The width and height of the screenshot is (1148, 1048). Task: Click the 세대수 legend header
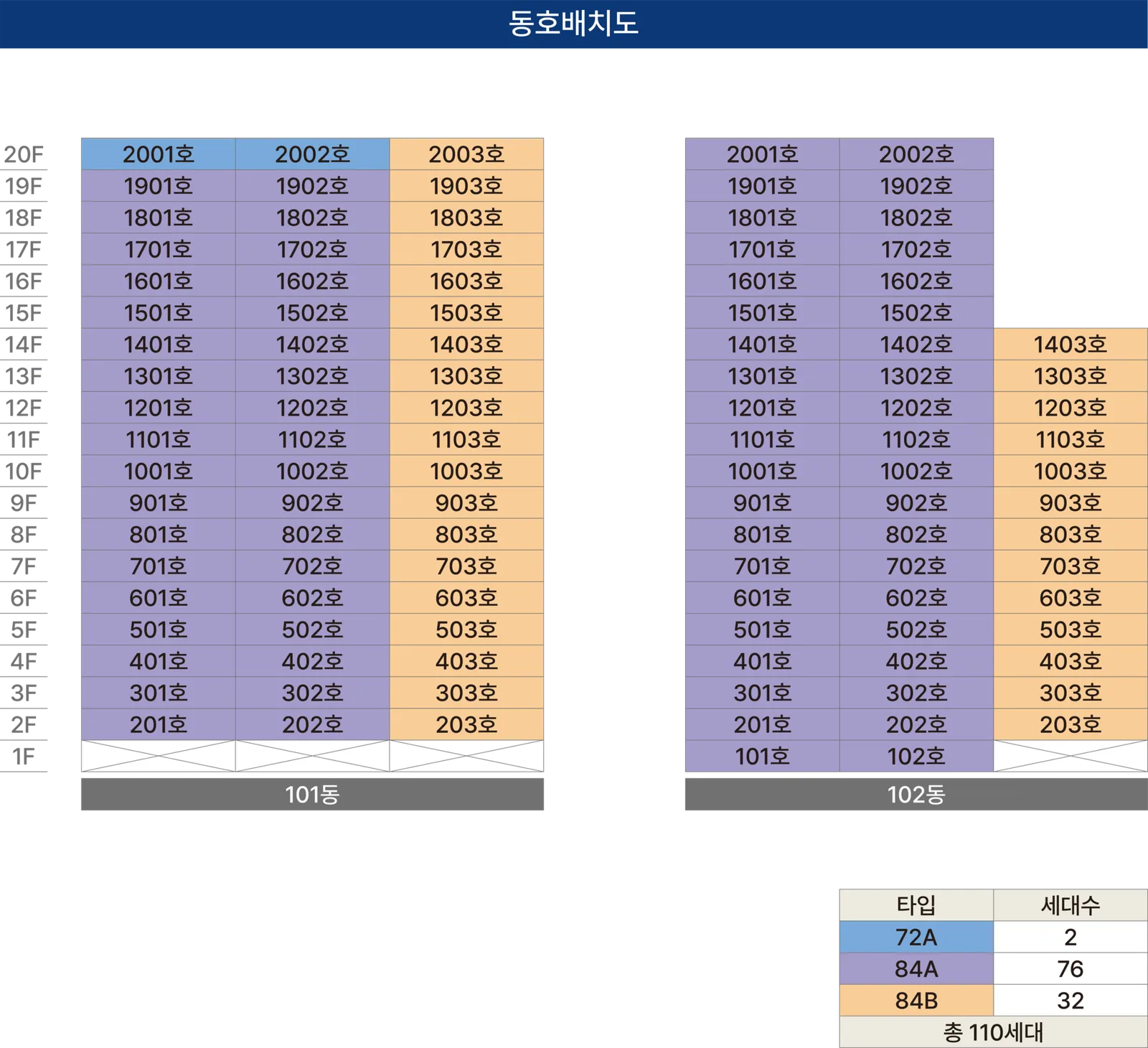pos(1071,905)
